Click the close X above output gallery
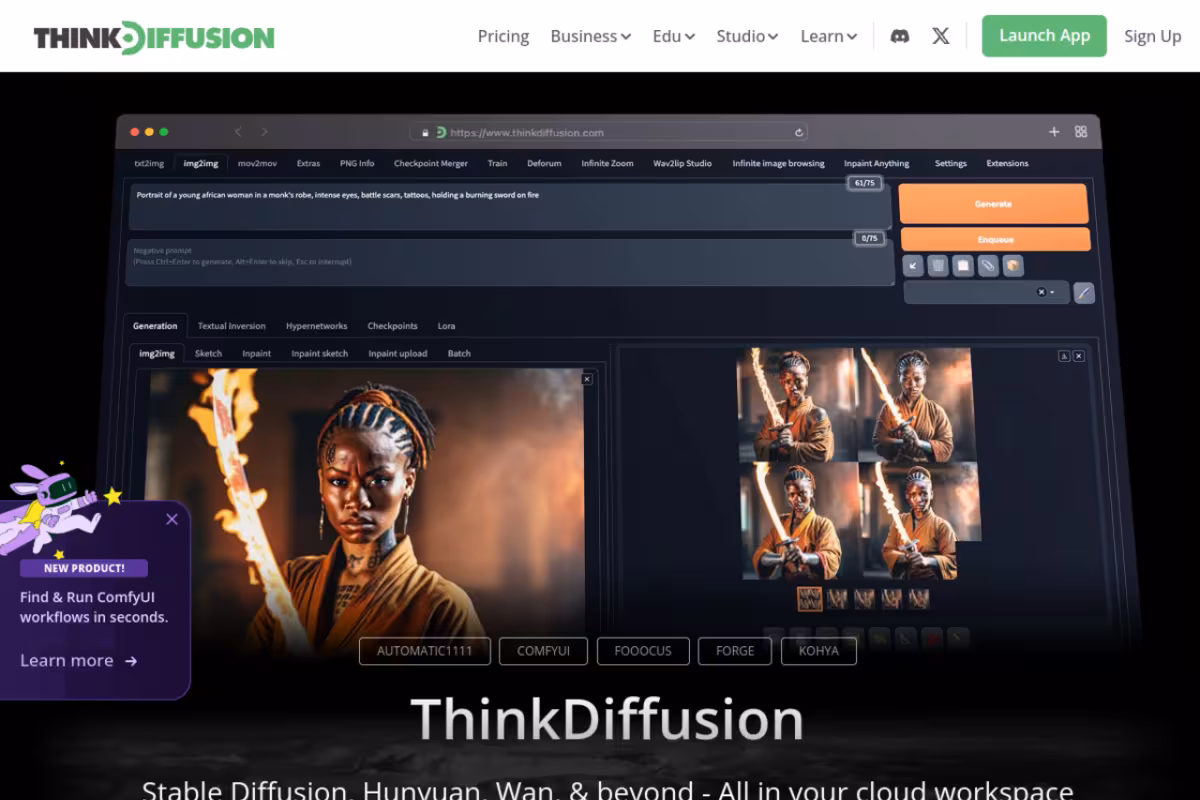Screen dimensions: 1200x800 click(1079, 356)
